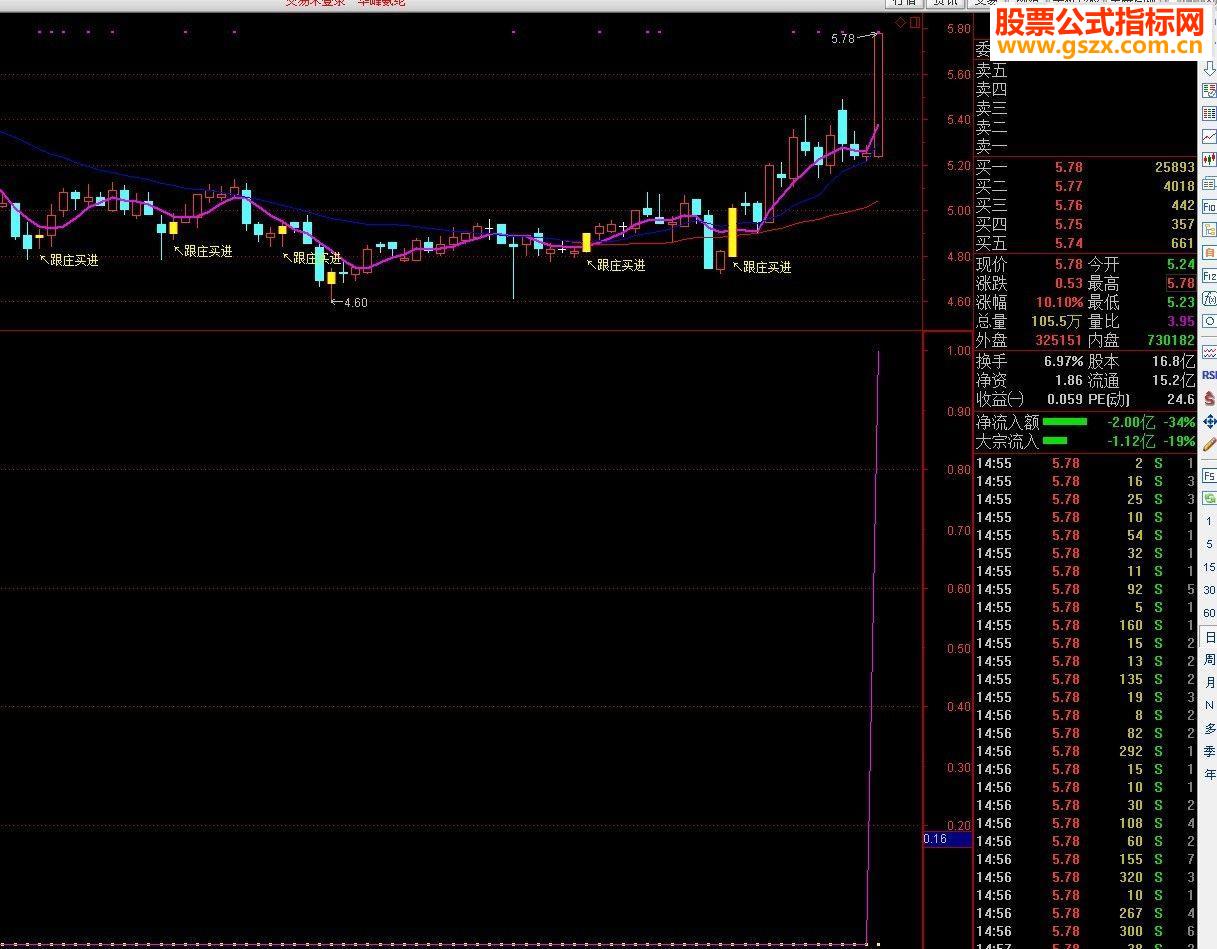
Task: Click the 大宗流入 row showing -1.12亿
Action: pos(1085,440)
